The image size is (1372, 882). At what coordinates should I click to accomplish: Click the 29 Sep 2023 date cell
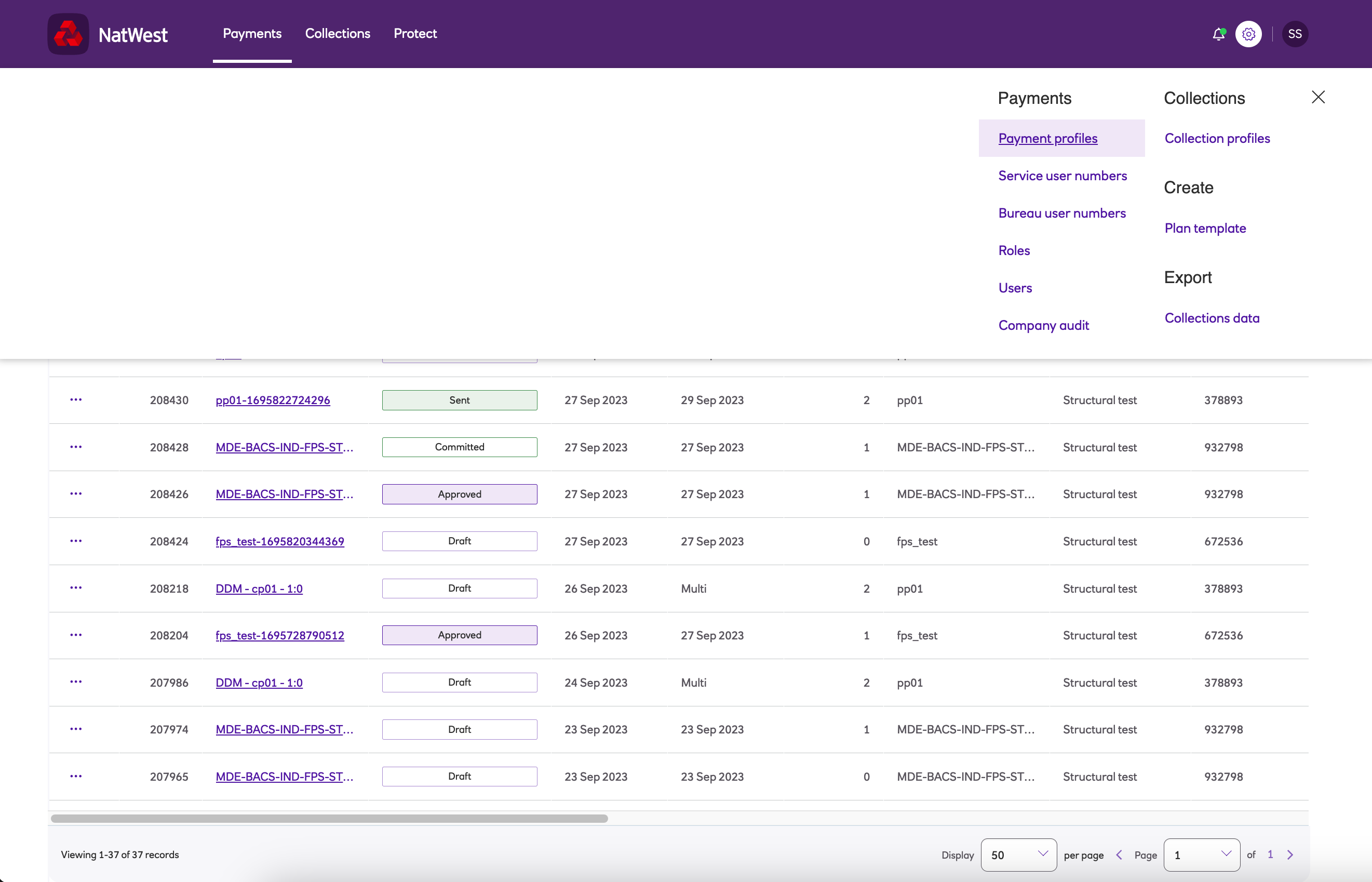point(712,400)
